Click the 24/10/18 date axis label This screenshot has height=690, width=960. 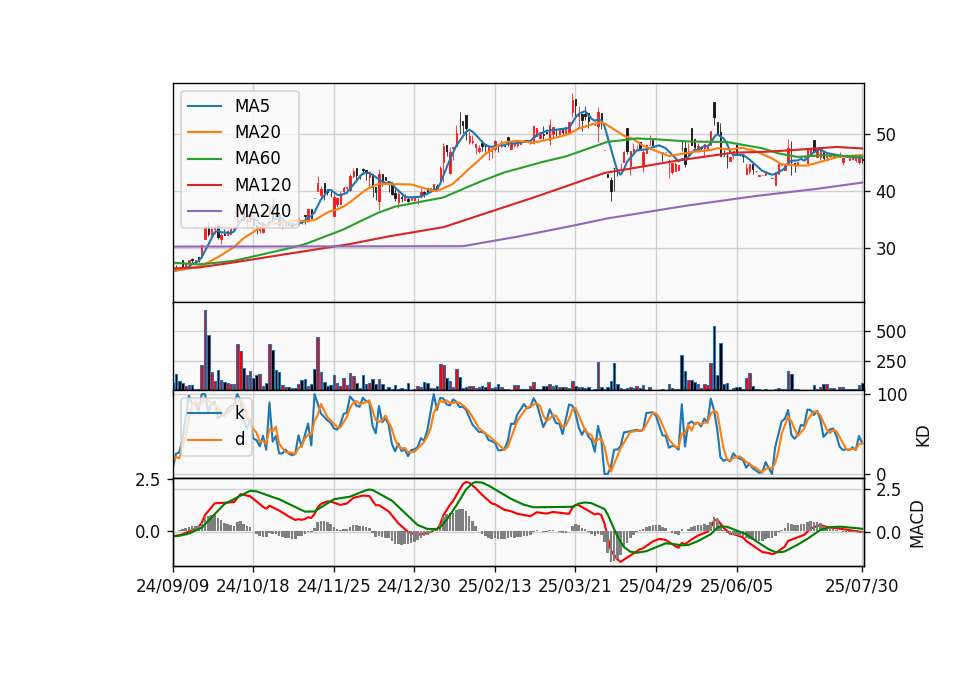click(x=253, y=586)
